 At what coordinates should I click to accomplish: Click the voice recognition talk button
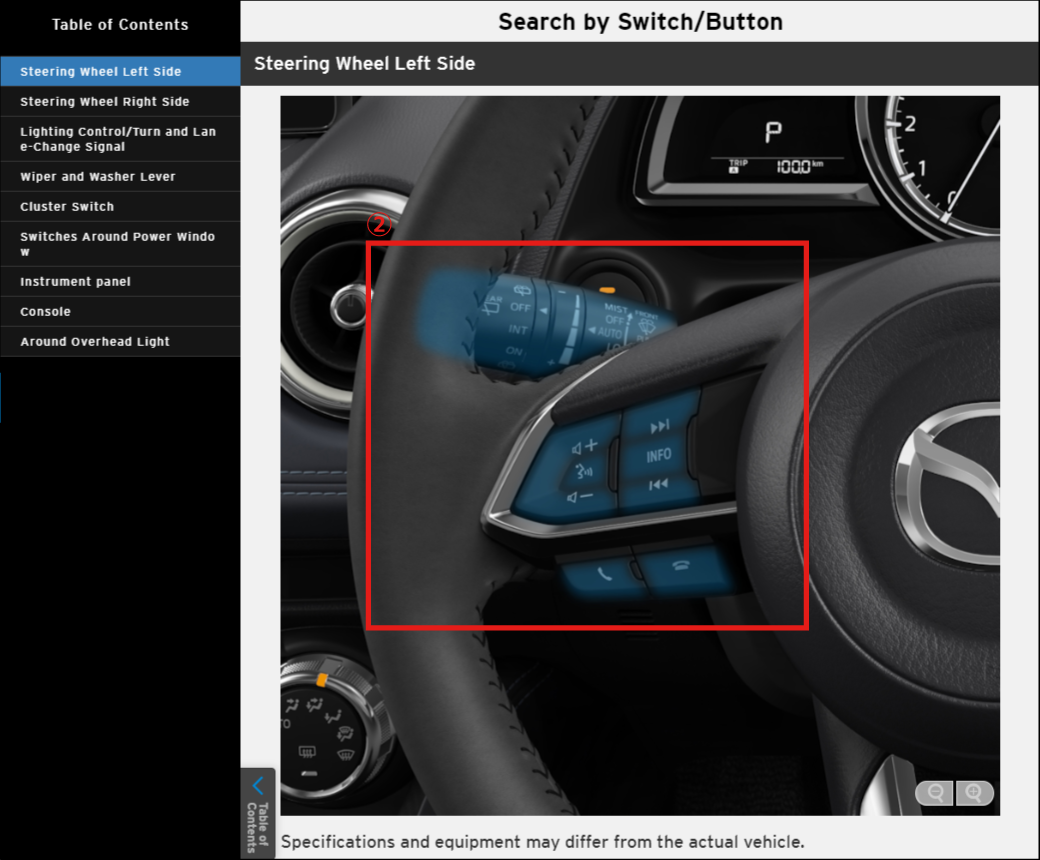pos(582,472)
